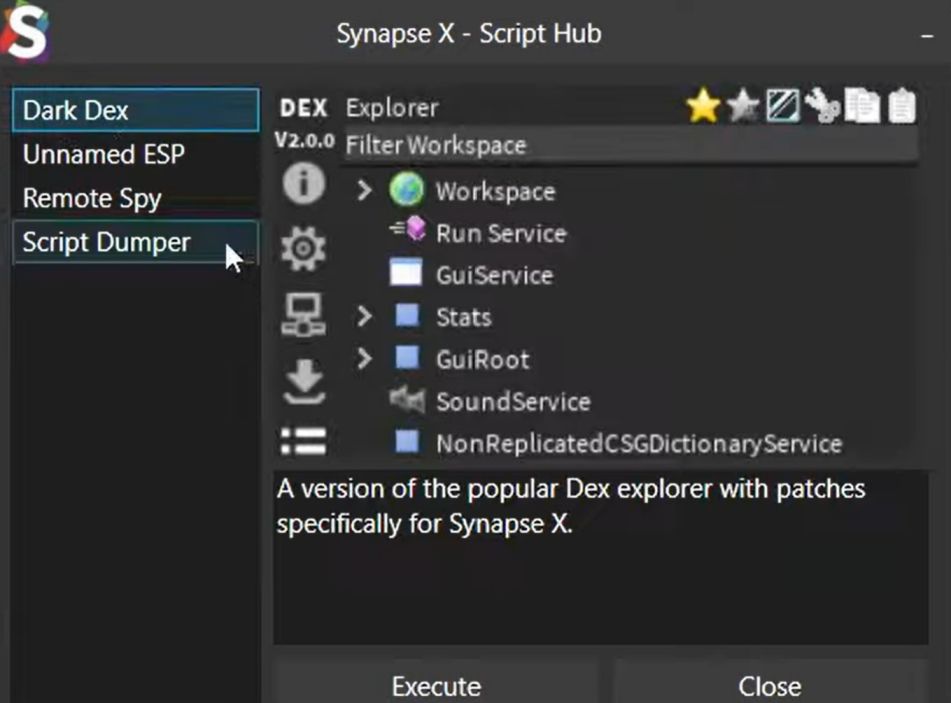Toggle the gray star in the toolbar

[x=744, y=107]
